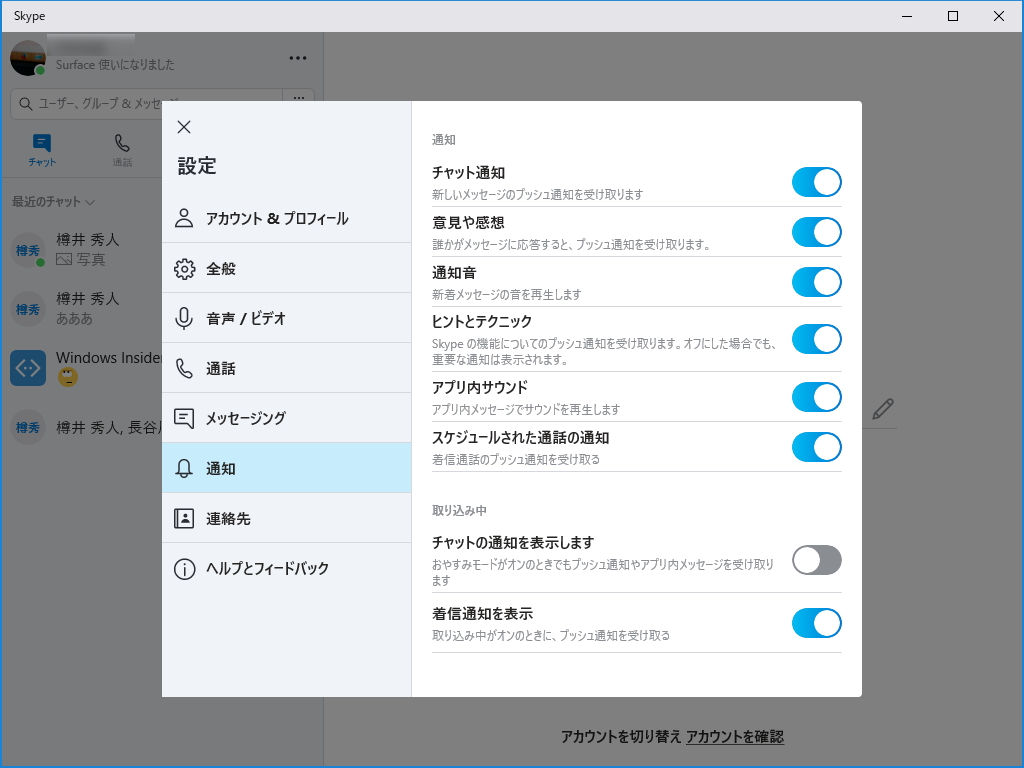Switch to the 通話 tab
Viewport: 1024px width, 768px height.
click(x=122, y=148)
